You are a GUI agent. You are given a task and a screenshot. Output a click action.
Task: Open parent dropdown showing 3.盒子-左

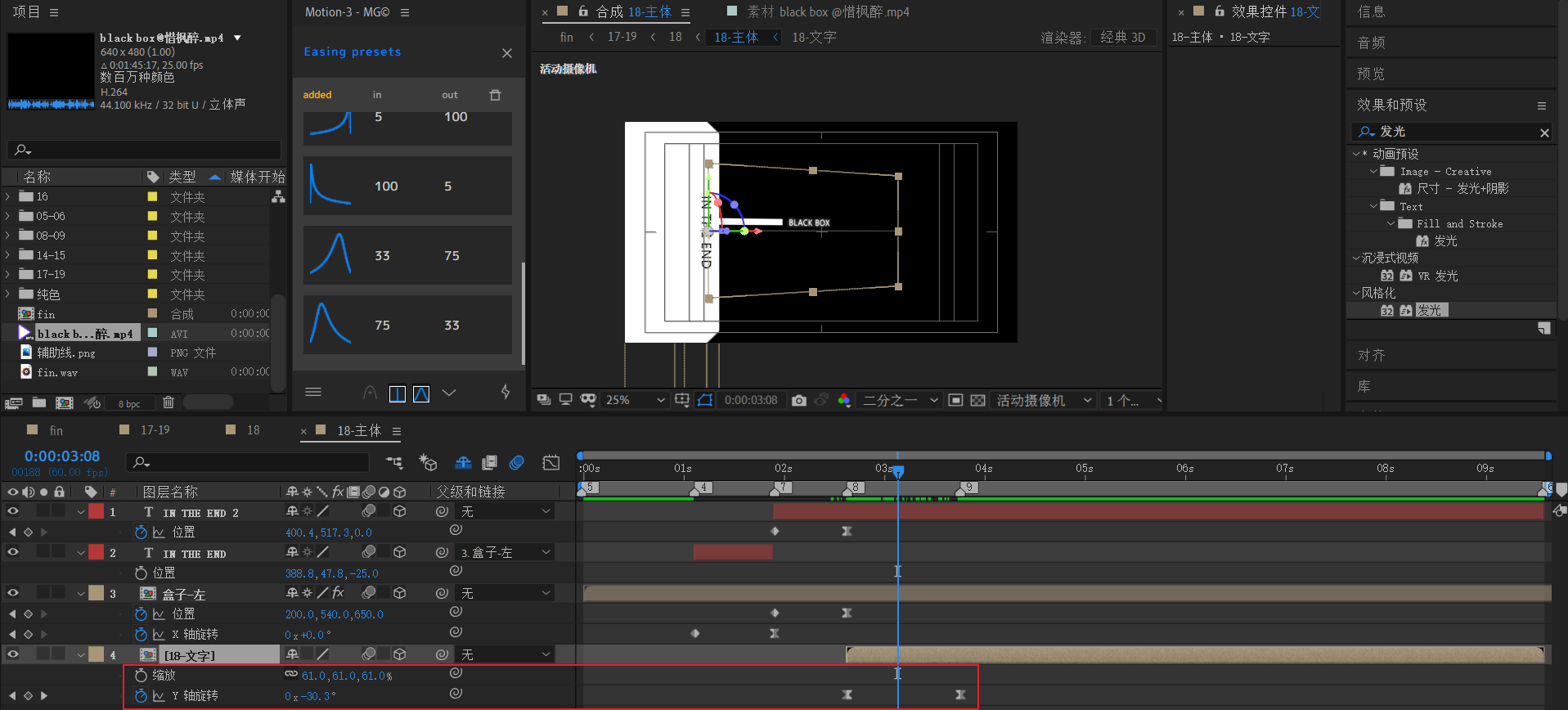pos(505,553)
